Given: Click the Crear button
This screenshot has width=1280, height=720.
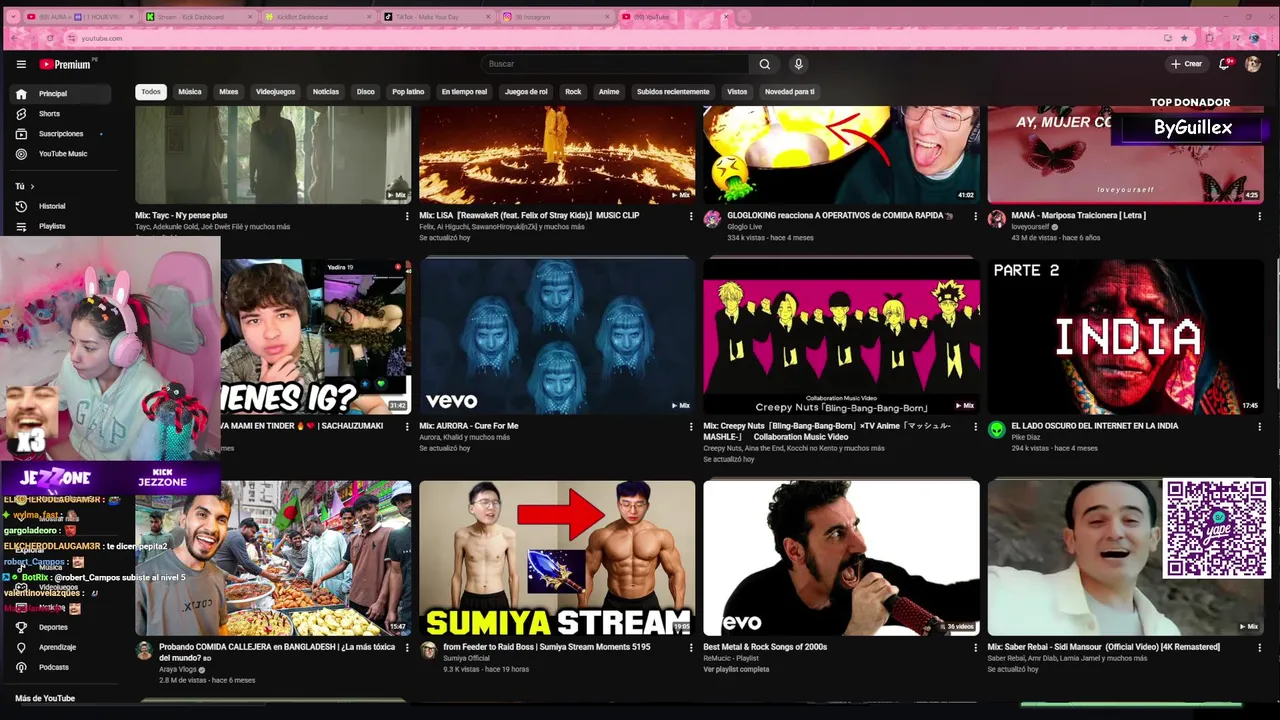Looking at the screenshot, I should [1187, 64].
